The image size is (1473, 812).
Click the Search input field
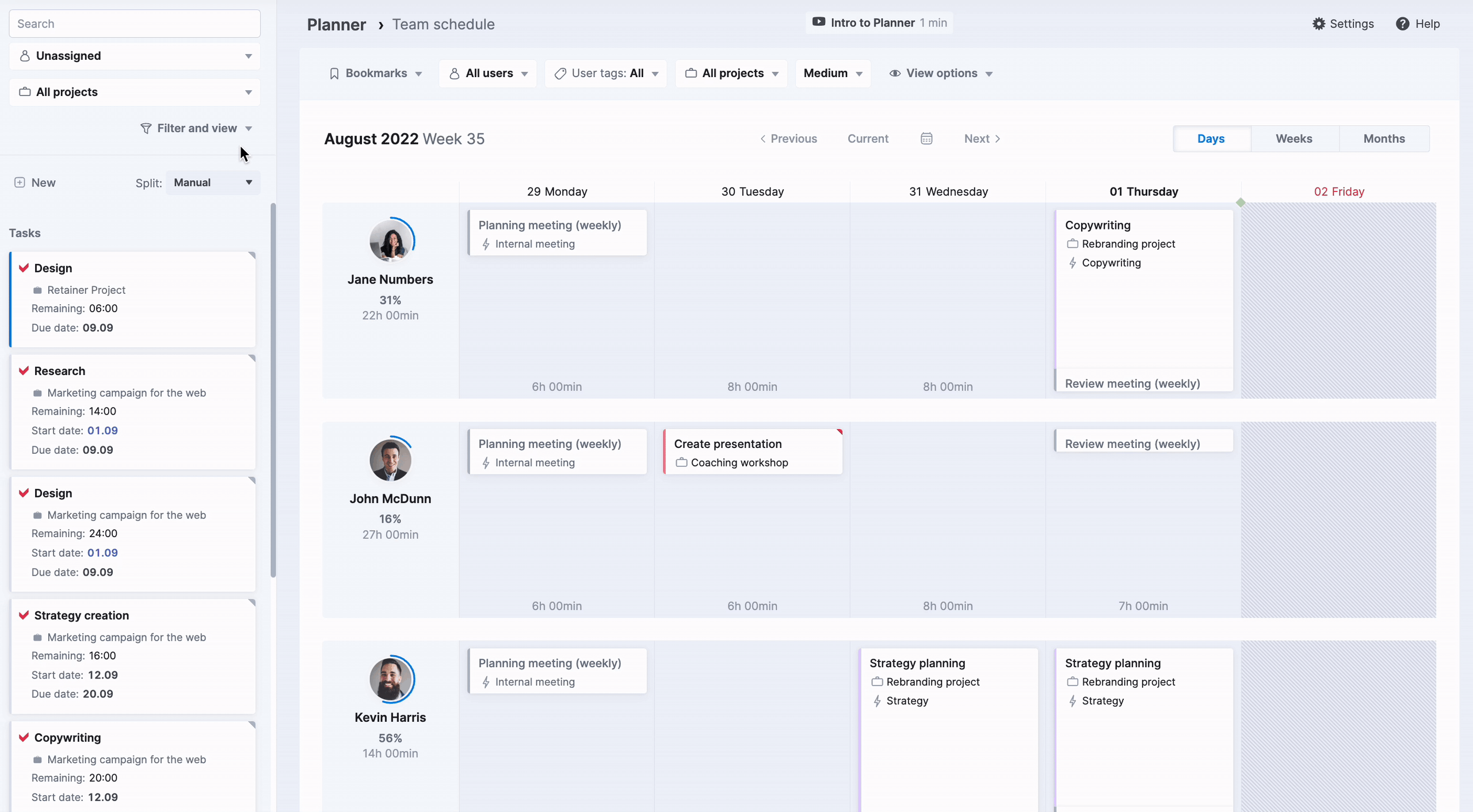[135, 24]
